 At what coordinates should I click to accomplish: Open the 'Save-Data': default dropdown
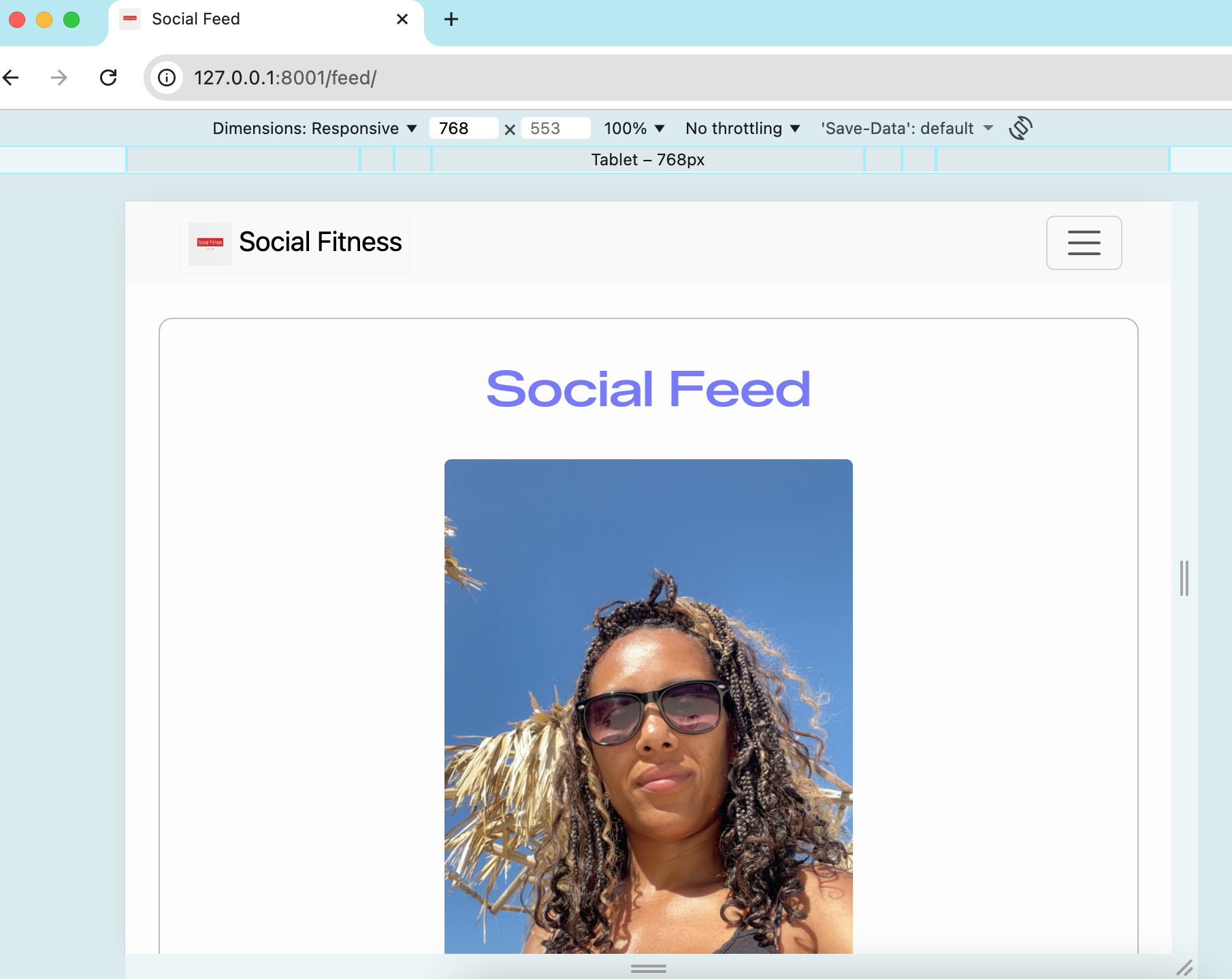coord(905,128)
